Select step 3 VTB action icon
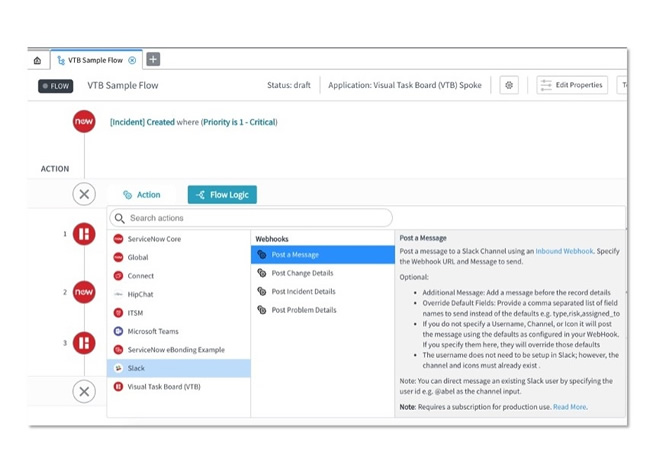 click(x=84, y=343)
